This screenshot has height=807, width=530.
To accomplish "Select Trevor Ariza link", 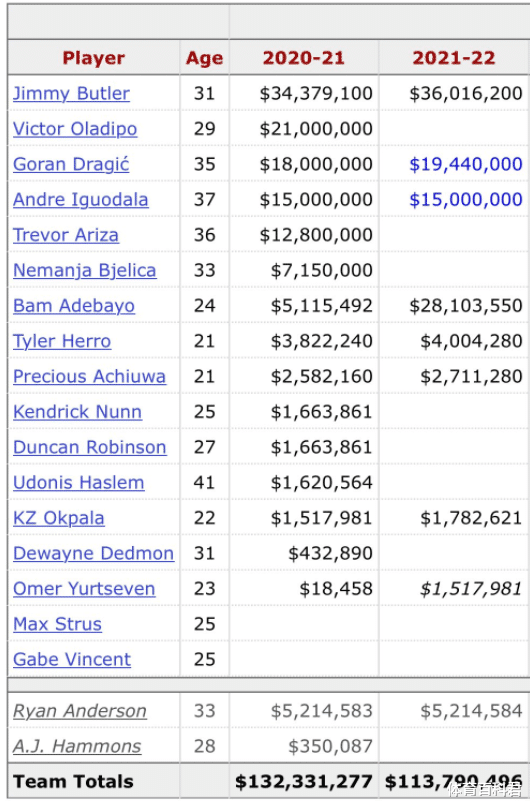I will pos(66,235).
